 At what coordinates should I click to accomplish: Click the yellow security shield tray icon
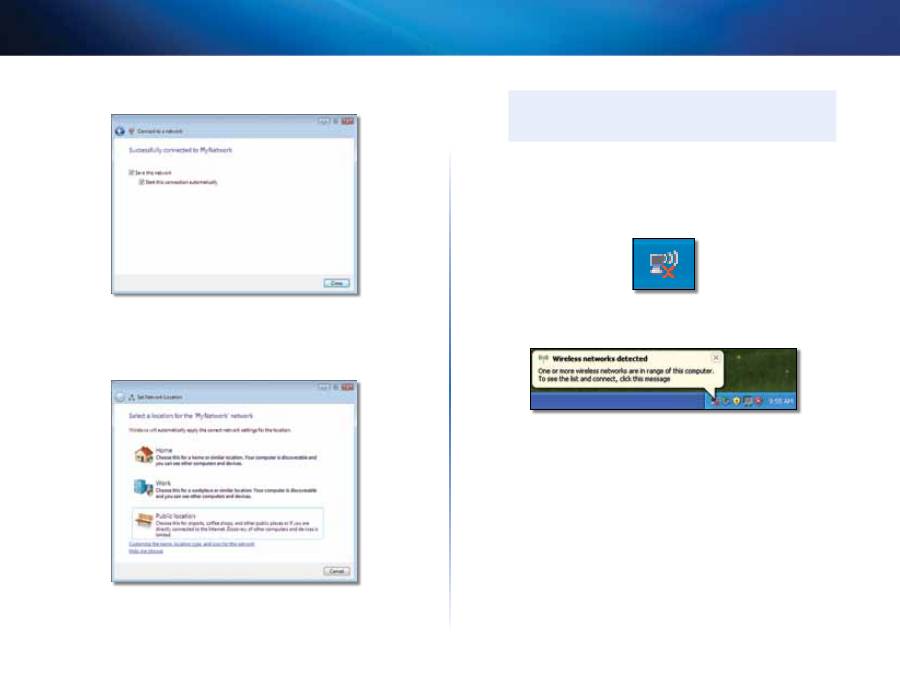(x=738, y=400)
